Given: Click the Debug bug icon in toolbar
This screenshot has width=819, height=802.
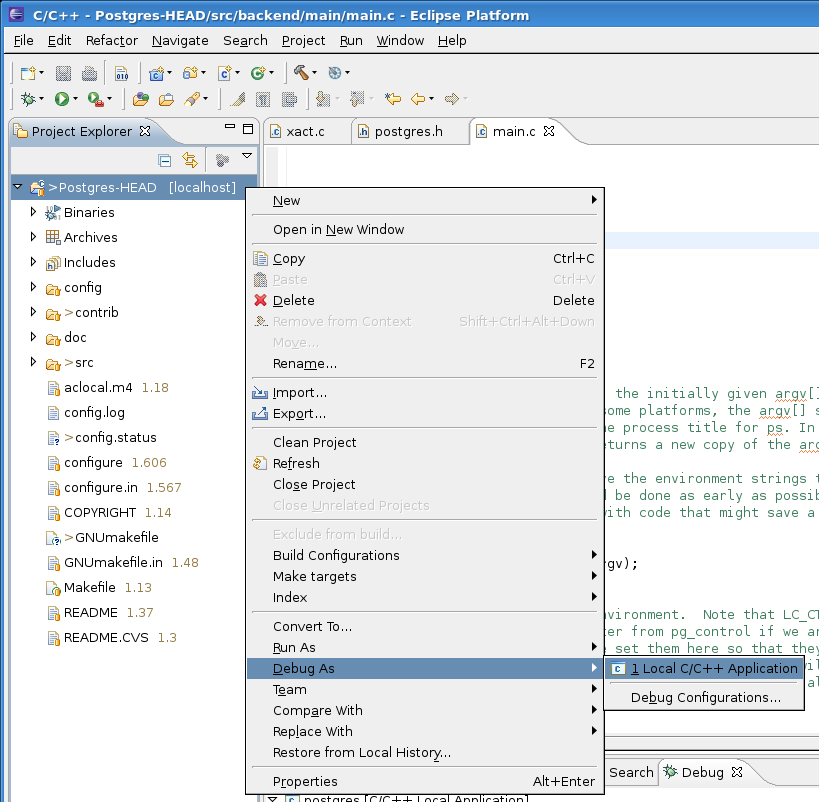Looking at the screenshot, I should tap(28, 99).
